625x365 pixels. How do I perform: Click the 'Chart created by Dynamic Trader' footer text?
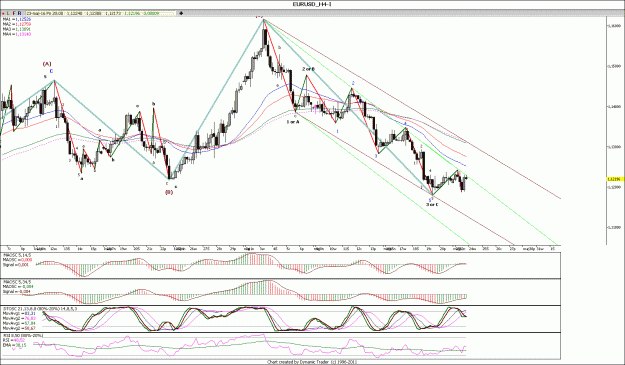[312, 362]
